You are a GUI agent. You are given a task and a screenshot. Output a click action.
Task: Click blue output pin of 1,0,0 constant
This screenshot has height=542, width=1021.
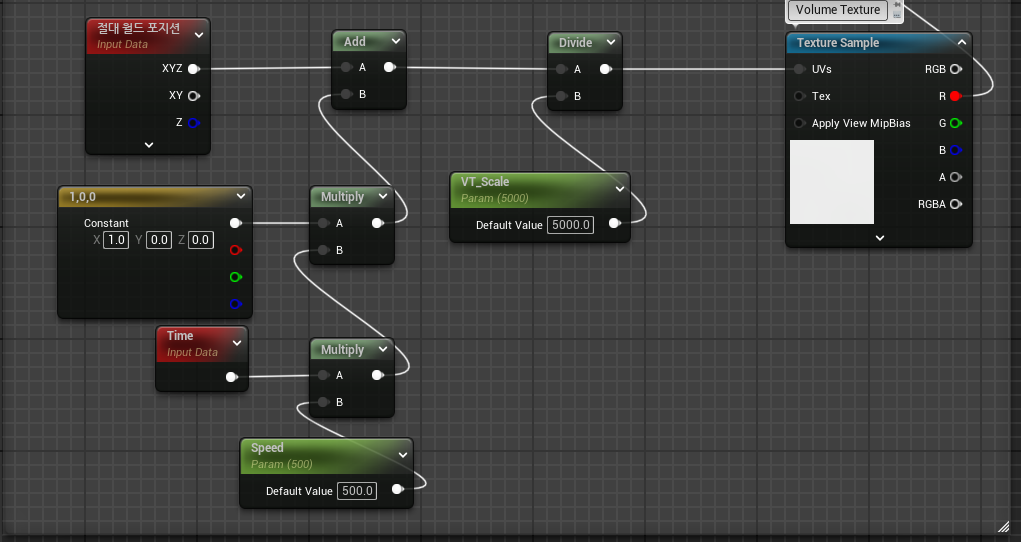(x=236, y=304)
